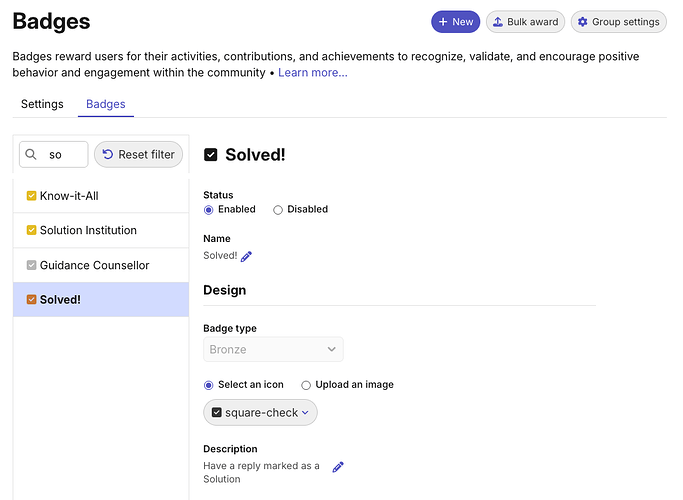Viewport: 683px width, 500px height.
Task: Open Group settings
Action: pos(619,22)
